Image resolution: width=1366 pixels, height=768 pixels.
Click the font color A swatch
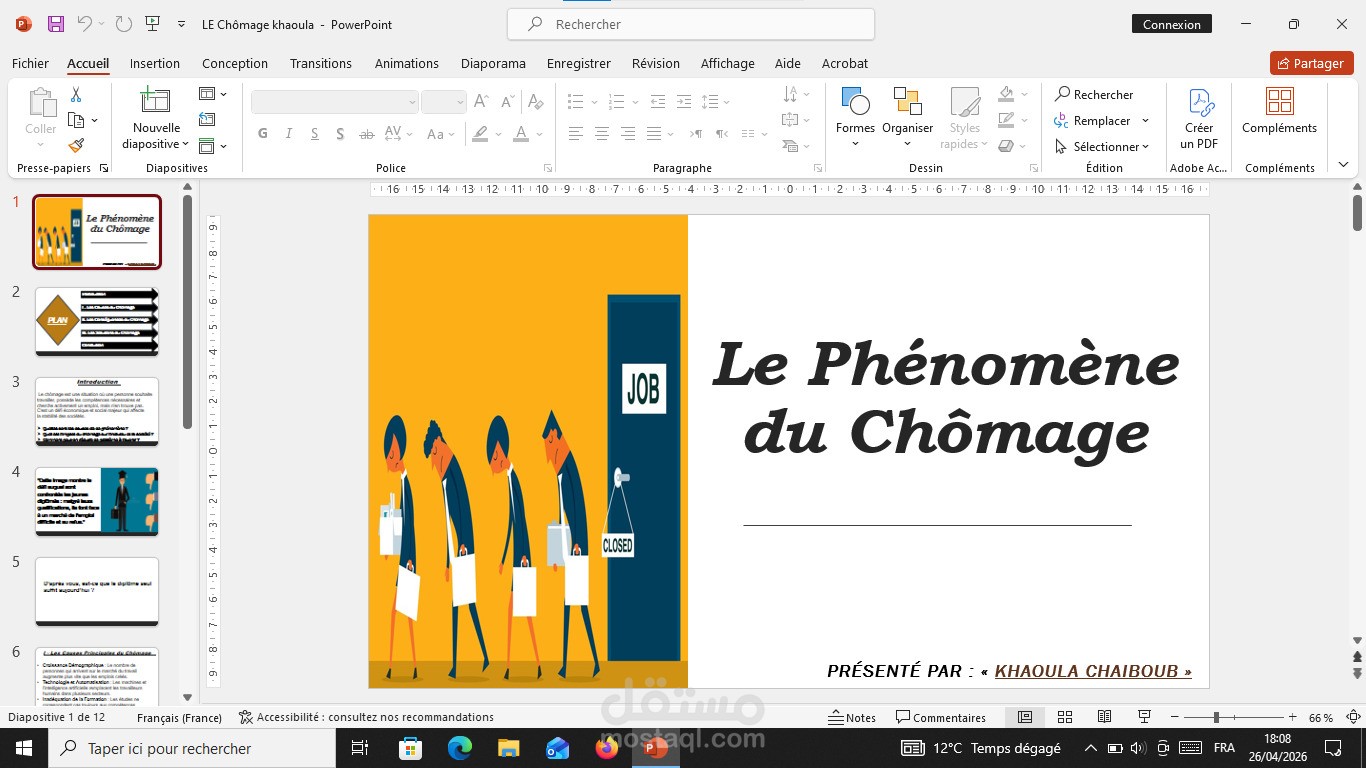pyautogui.click(x=520, y=133)
